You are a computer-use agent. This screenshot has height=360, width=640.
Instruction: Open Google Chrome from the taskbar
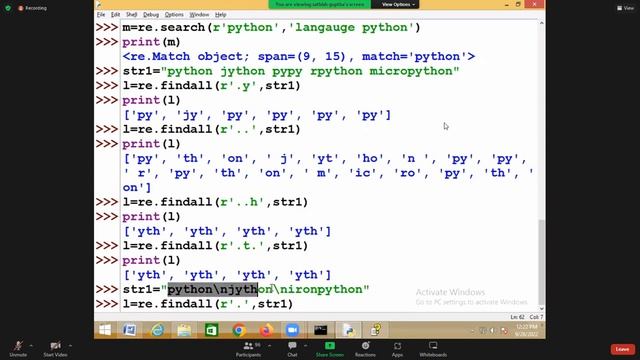pos(239,330)
